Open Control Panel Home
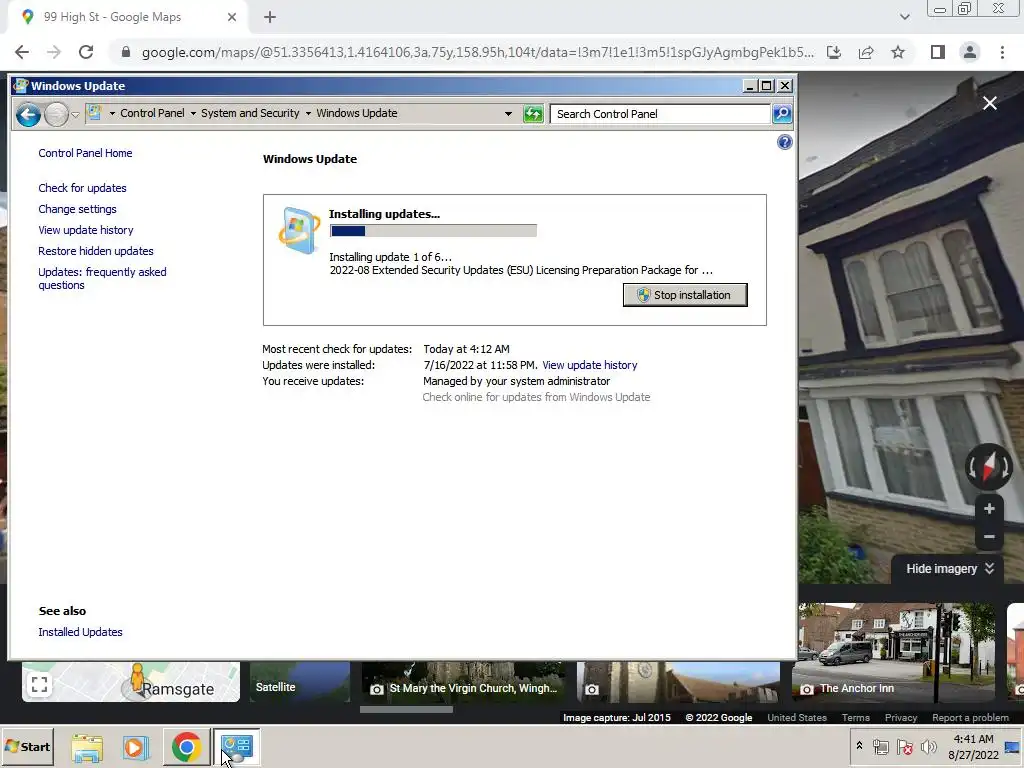 click(85, 153)
